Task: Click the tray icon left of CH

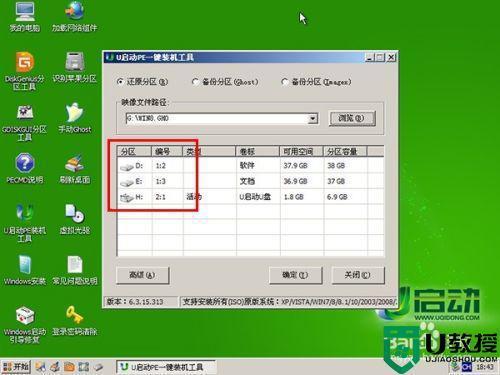Action: coord(455,367)
